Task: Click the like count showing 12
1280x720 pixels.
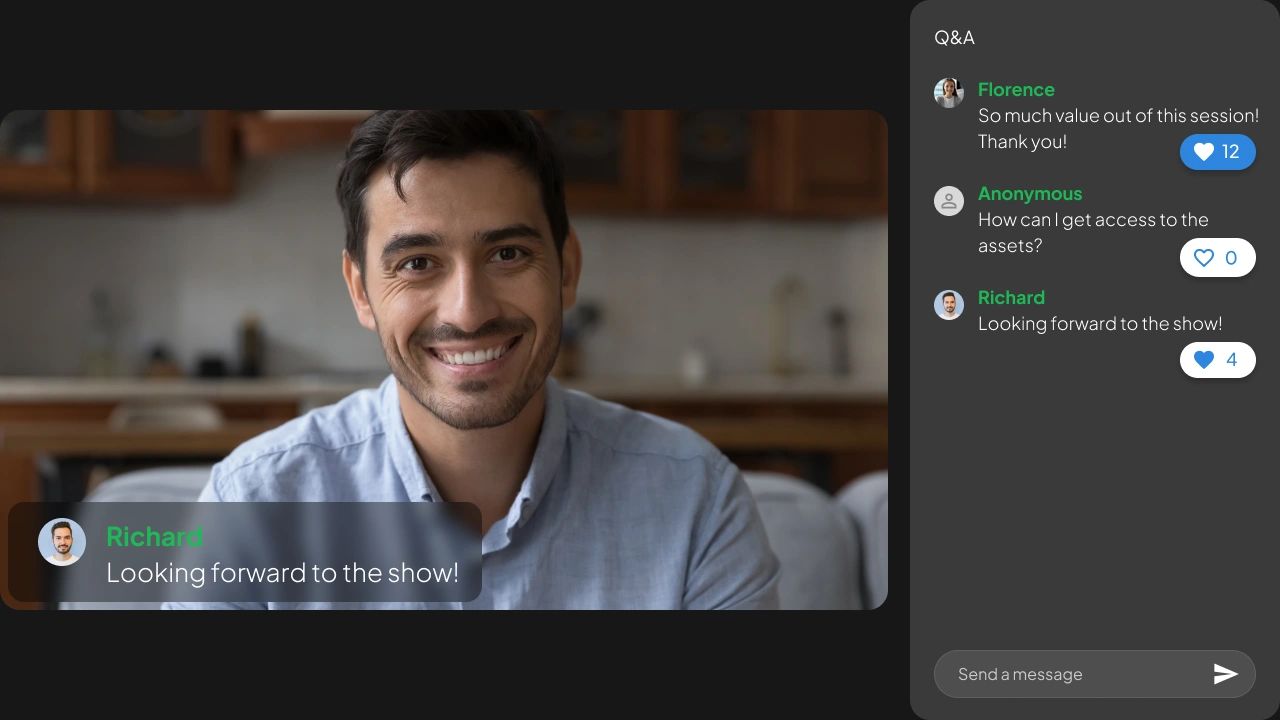Action: 1231,152
